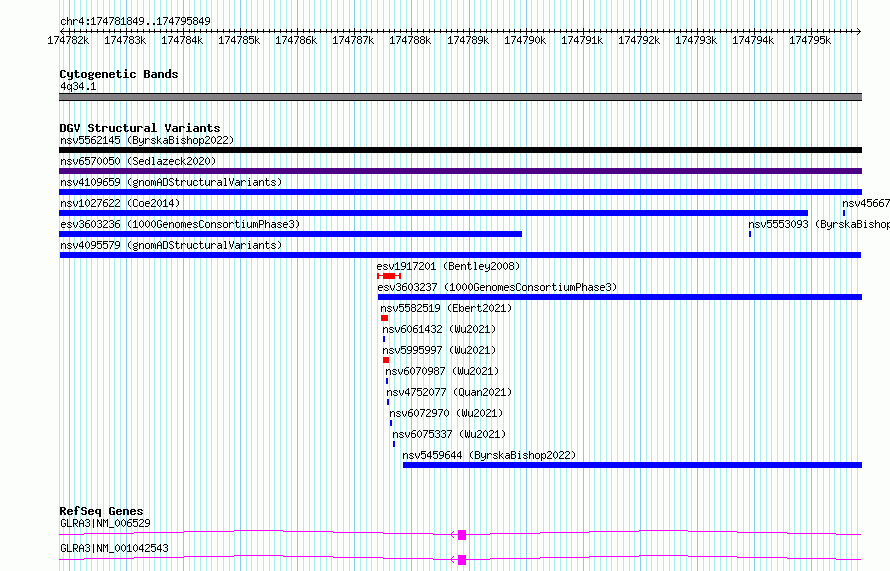
Task: Click the nsv4752077 (Quan2021) label
Action: [449, 392]
